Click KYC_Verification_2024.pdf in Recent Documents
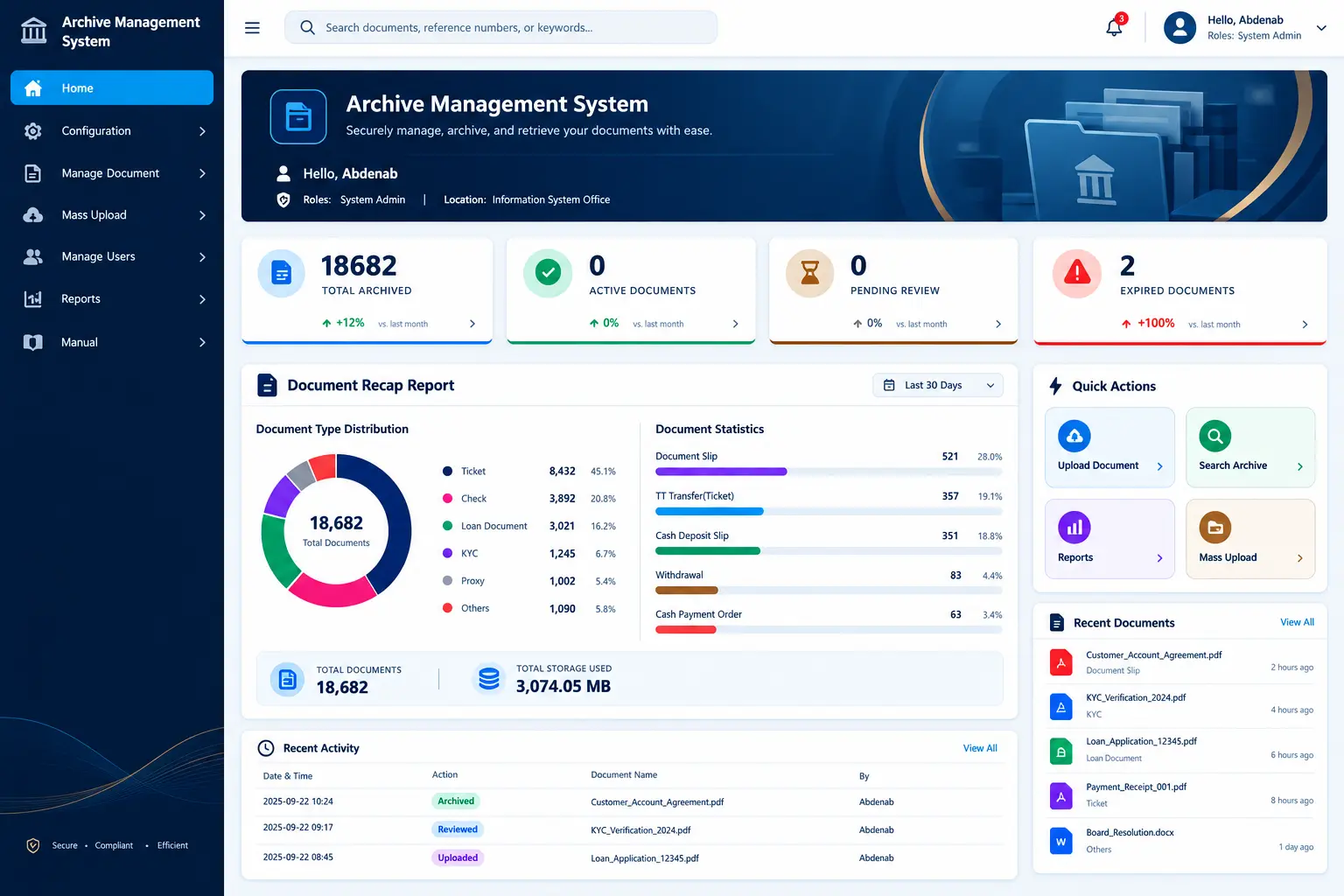This screenshot has width=1344, height=896. pyautogui.click(x=1136, y=697)
